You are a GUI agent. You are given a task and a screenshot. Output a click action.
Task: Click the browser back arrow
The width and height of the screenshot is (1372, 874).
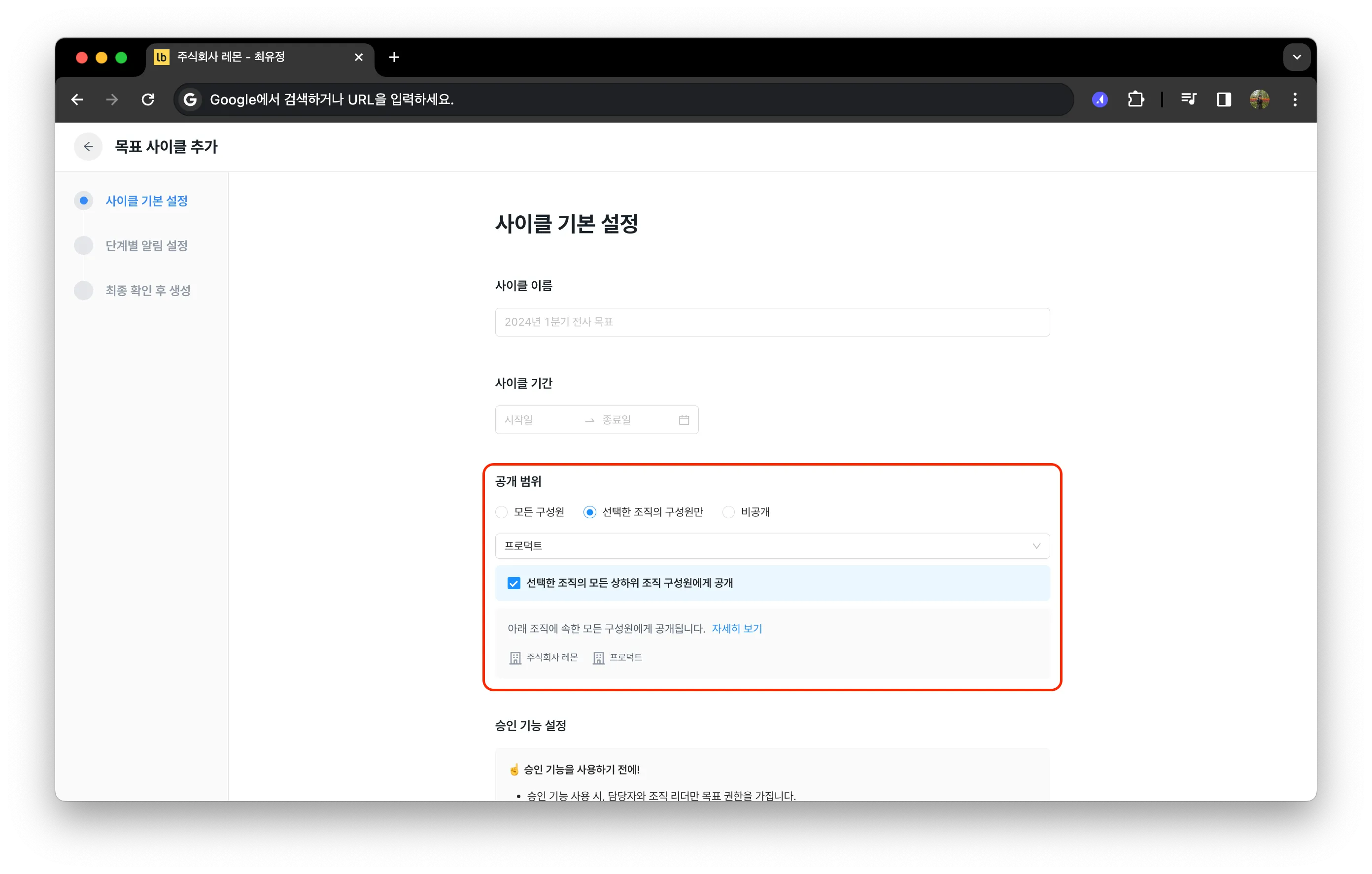tap(77, 100)
